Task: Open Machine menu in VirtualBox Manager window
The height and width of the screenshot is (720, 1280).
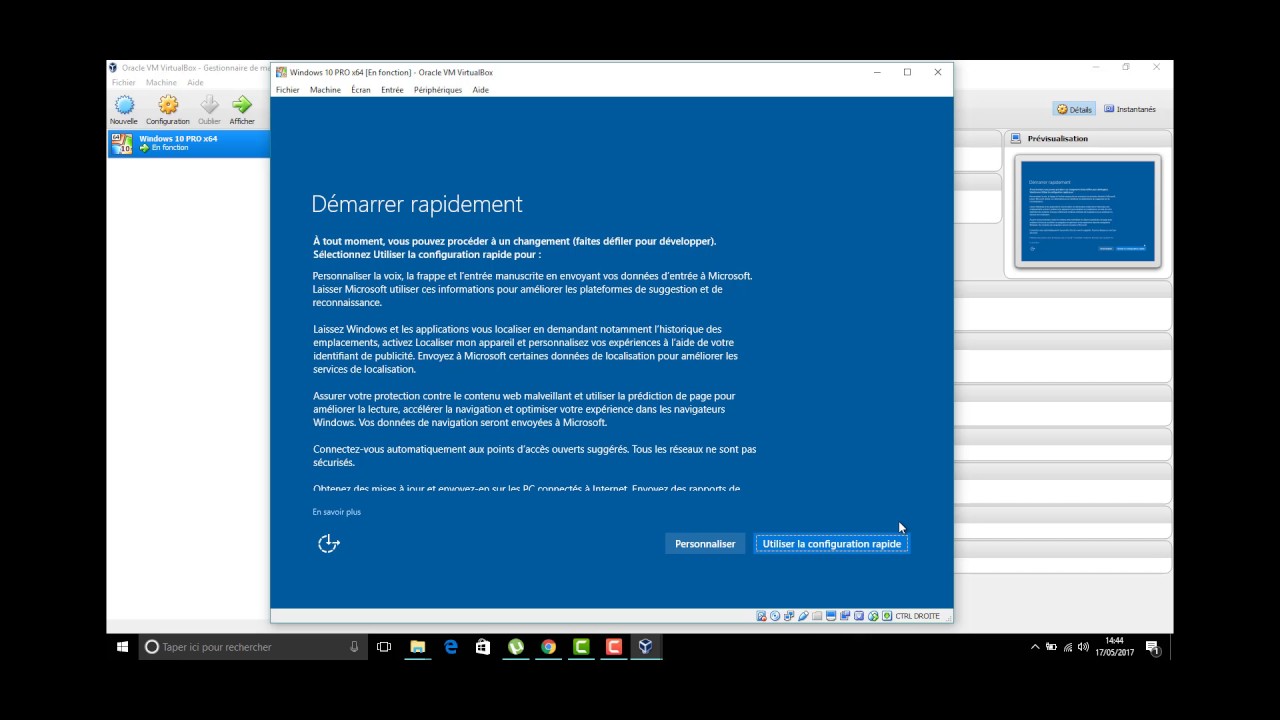Action: pos(161,83)
